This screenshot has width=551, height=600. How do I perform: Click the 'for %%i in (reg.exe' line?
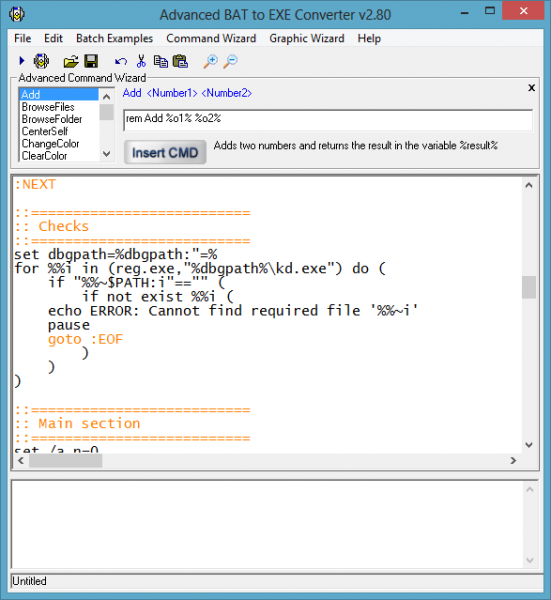pyautogui.click(x=200, y=269)
